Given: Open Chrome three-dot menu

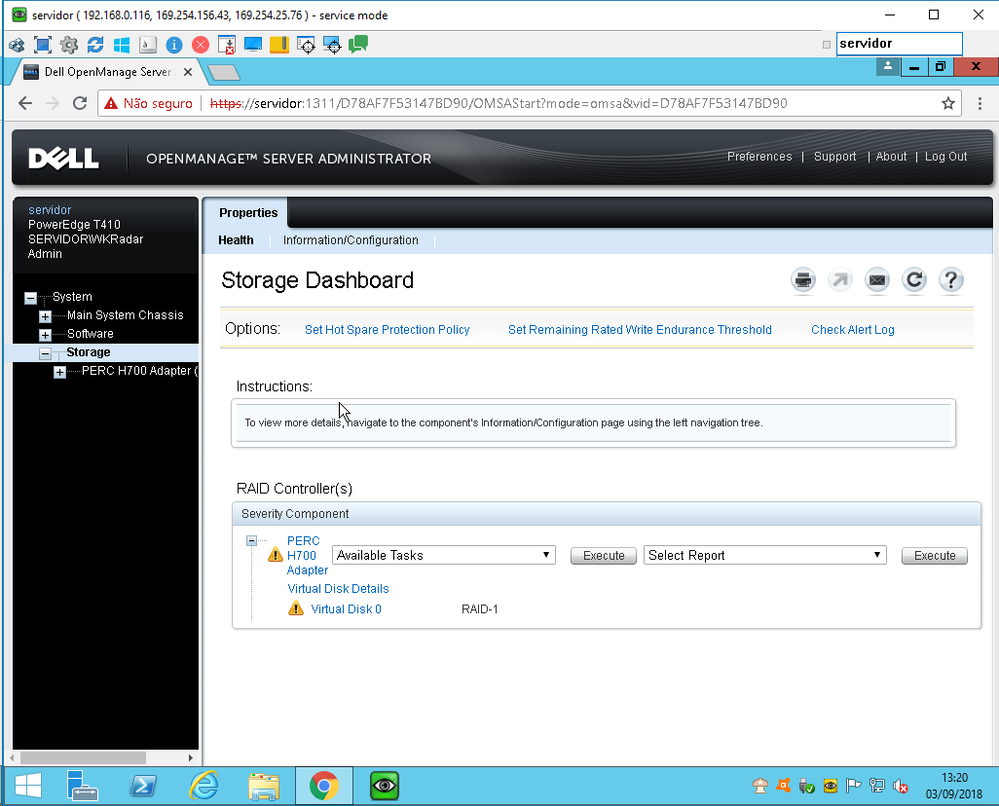Looking at the screenshot, I should [x=980, y=103].
